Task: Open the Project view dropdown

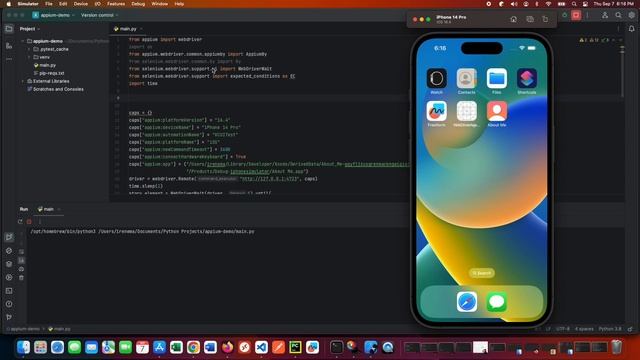Action: 30,29
